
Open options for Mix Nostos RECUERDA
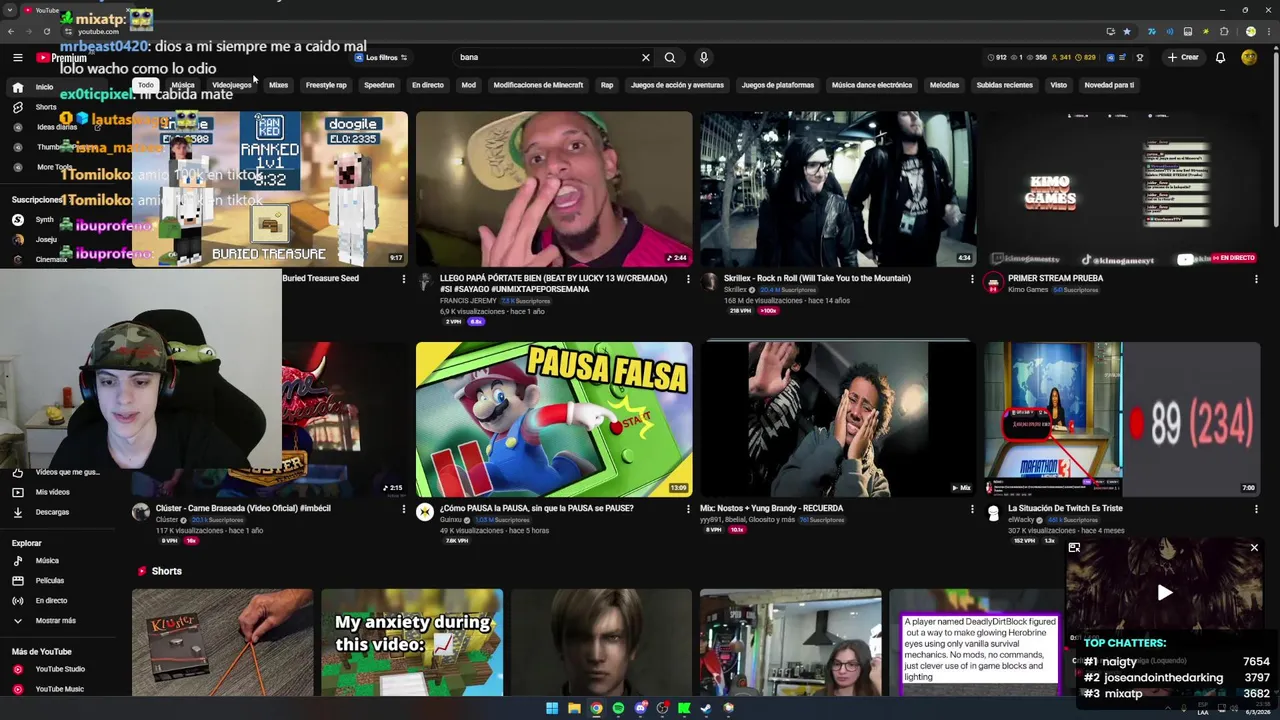[972, 509]
